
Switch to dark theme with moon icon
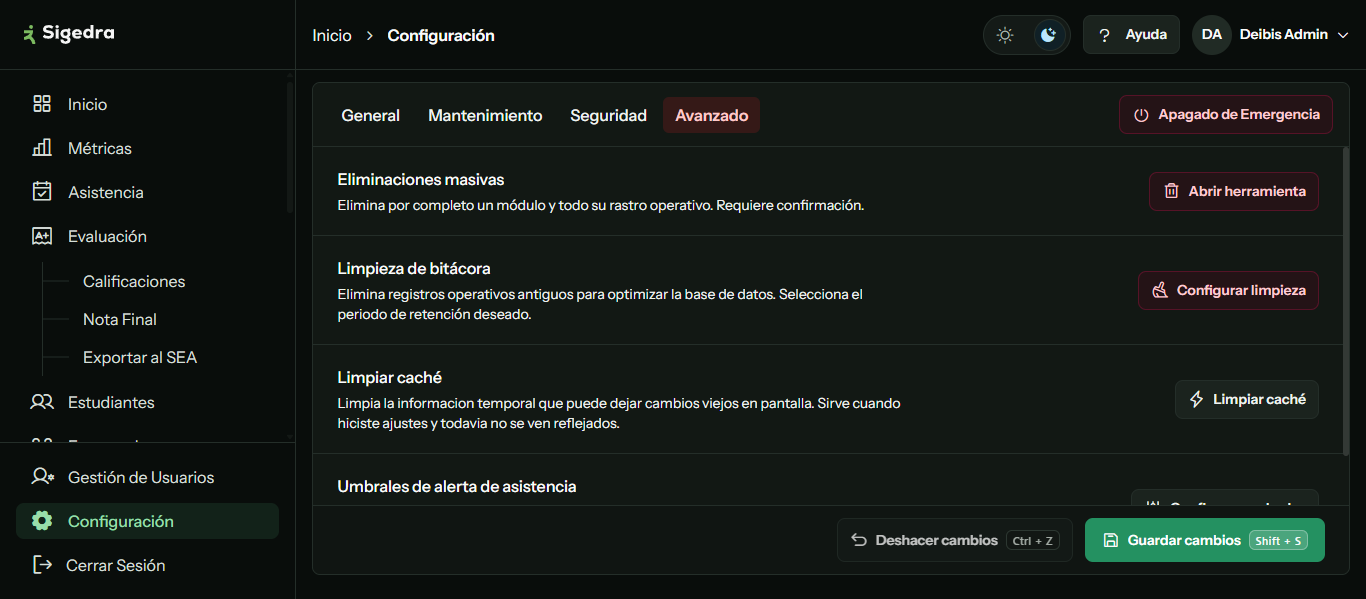(x=1048, y=35)
